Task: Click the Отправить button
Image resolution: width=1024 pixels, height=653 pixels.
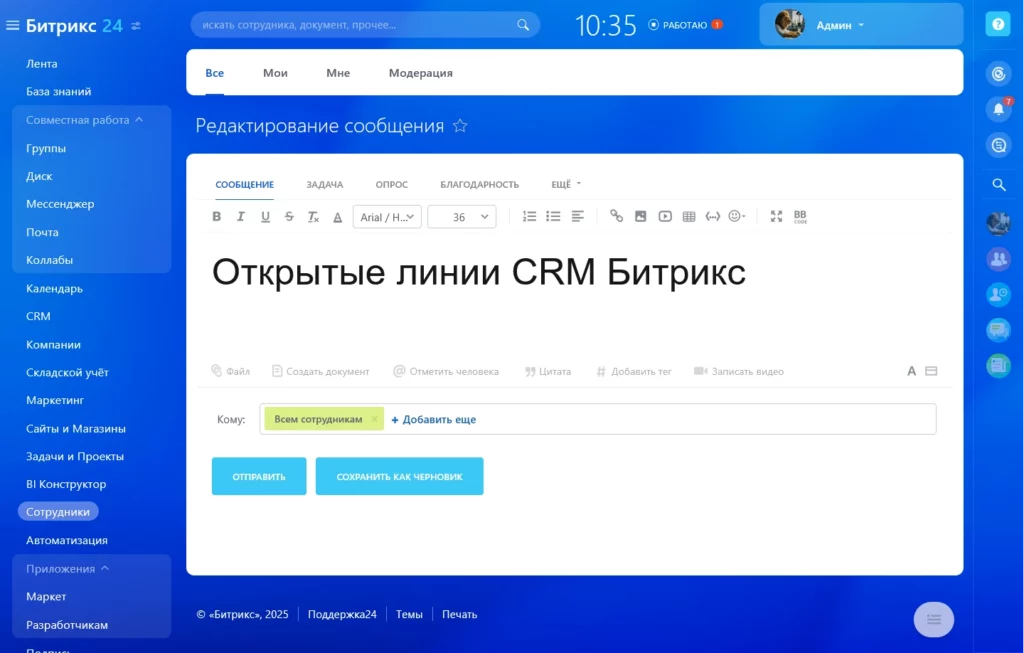Action: click(x=258, y=476)
